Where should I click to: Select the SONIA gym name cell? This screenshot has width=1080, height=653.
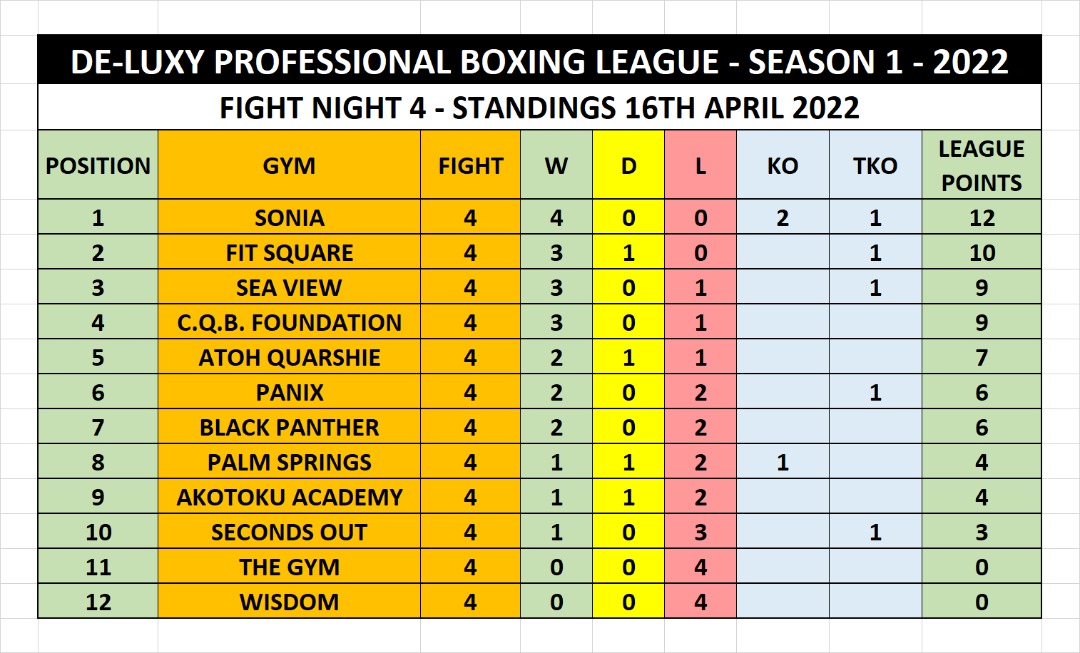(289, 218)
